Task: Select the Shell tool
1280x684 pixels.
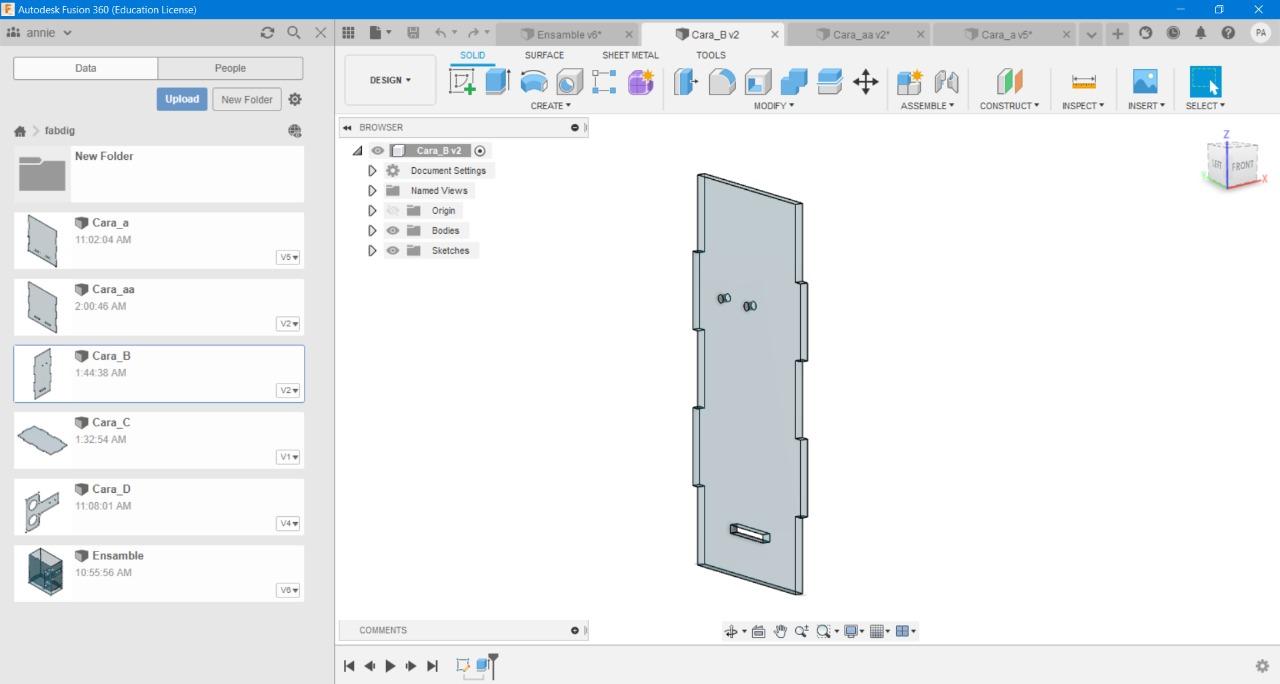Action: tap(758, 82)
